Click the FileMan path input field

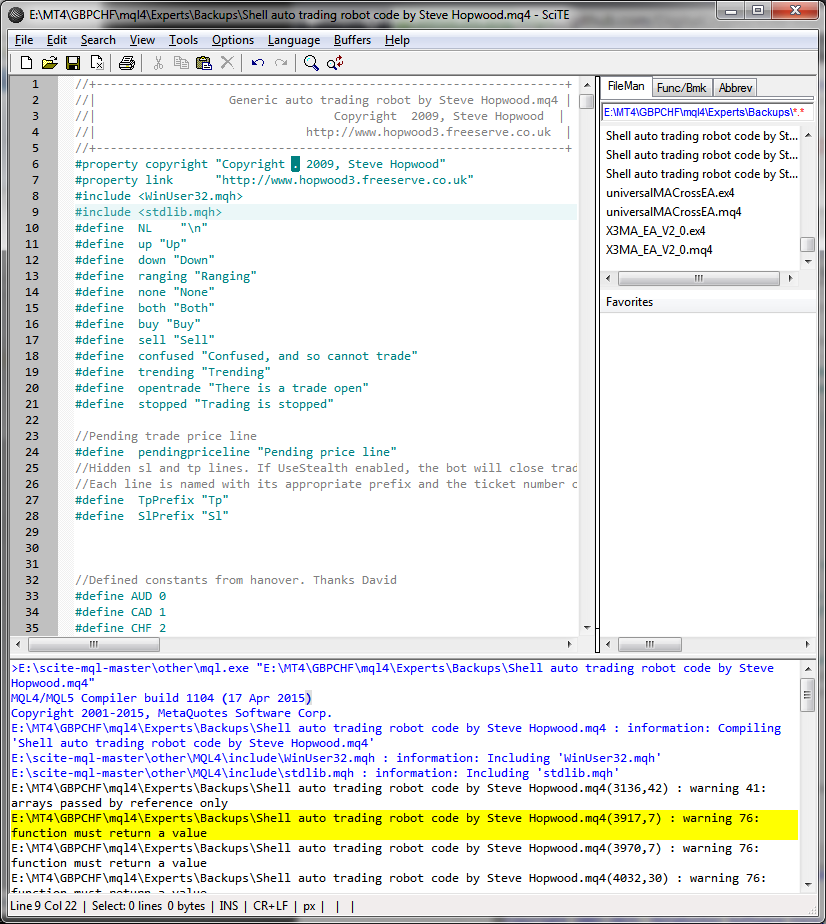click(707, 112)
